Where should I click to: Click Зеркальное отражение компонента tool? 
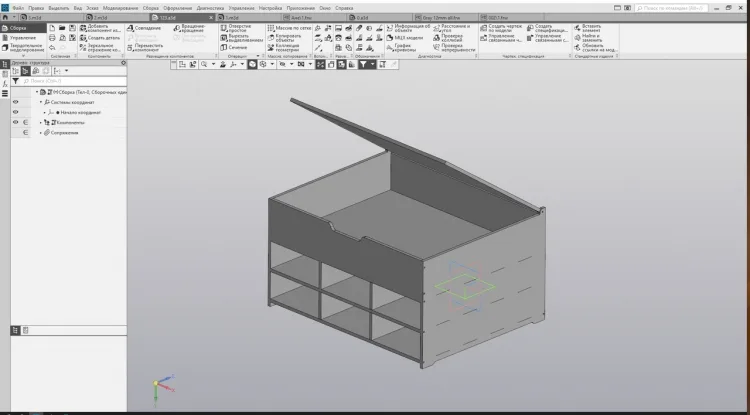100,47
